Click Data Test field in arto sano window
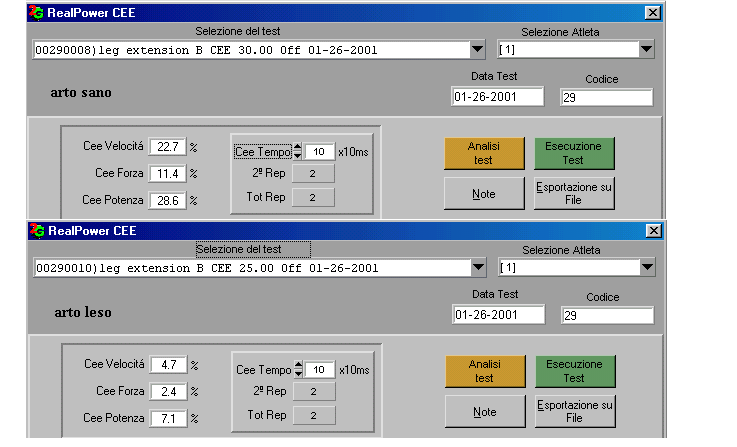 (x=497, y=97)
